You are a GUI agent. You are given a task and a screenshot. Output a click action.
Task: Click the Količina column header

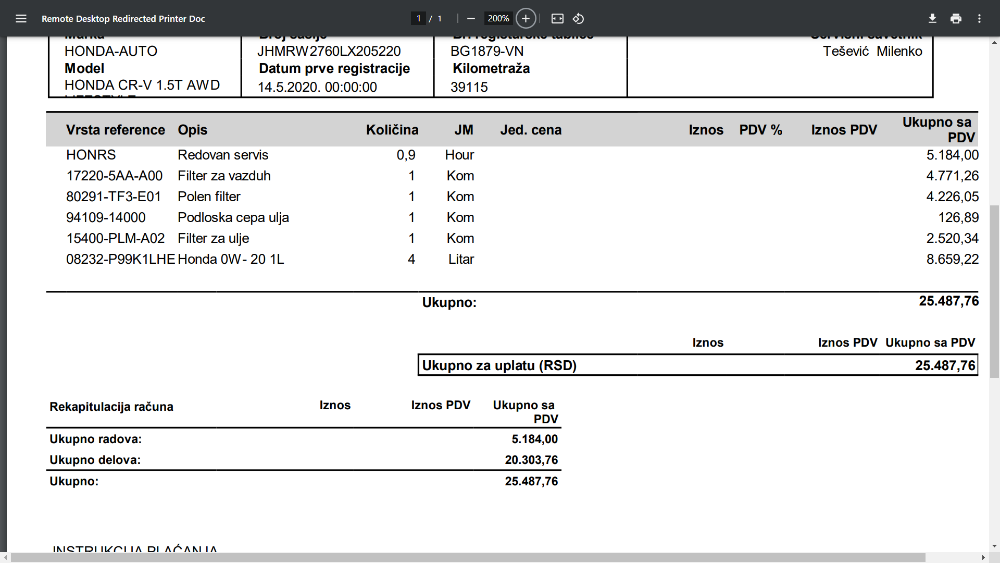click(x=392, y=130)
